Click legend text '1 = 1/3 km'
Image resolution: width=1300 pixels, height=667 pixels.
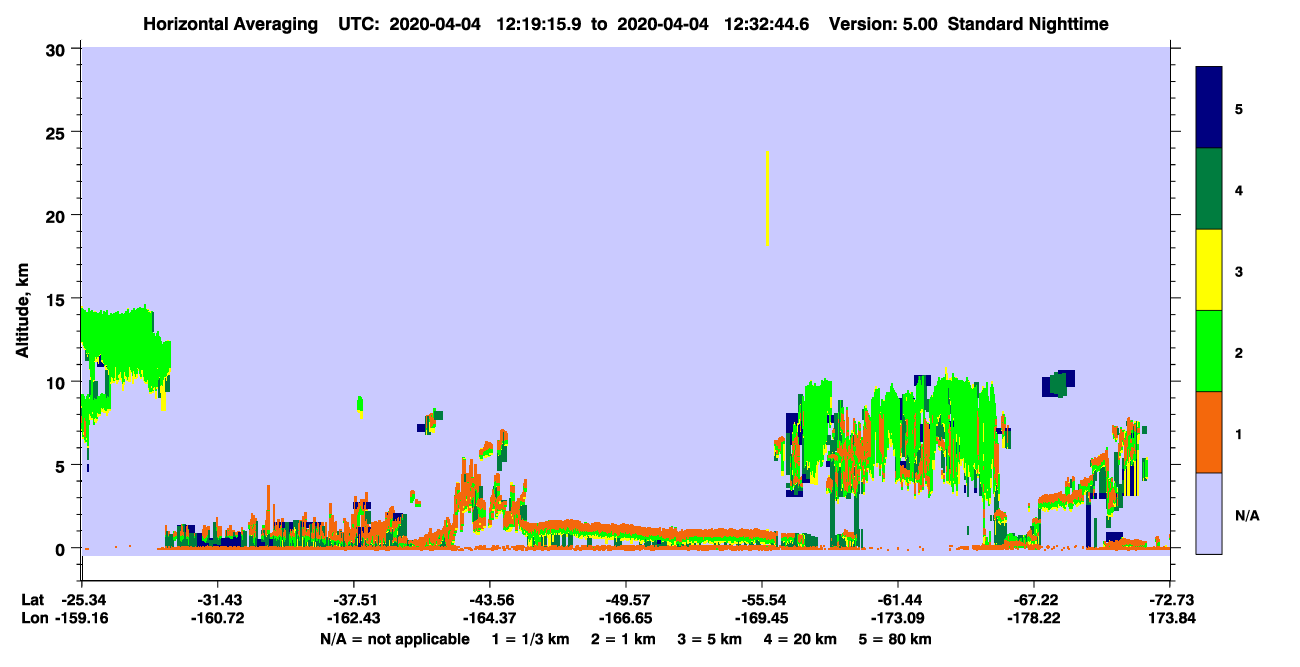(529, 639)
